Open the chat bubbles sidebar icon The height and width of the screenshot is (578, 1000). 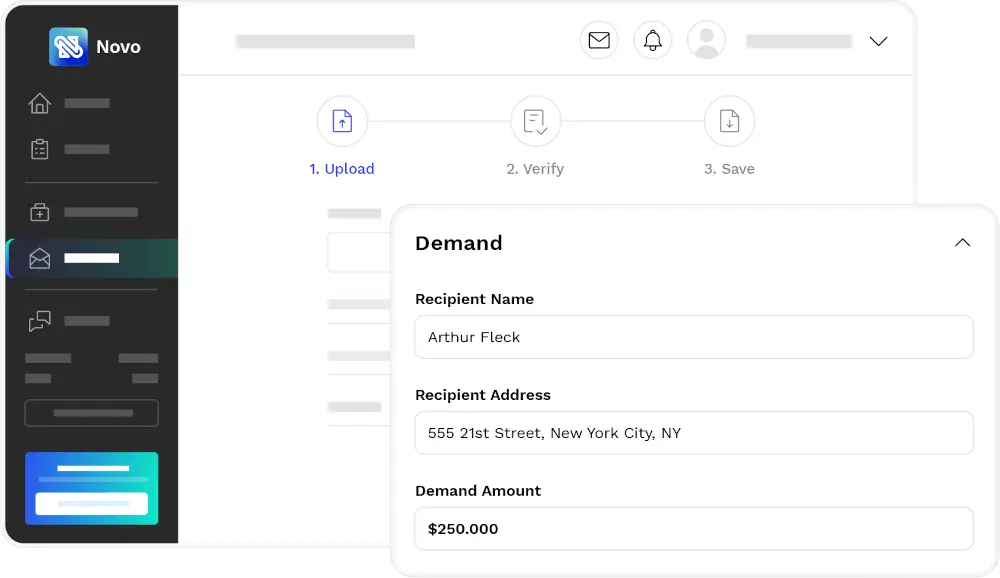coord(40,321)
